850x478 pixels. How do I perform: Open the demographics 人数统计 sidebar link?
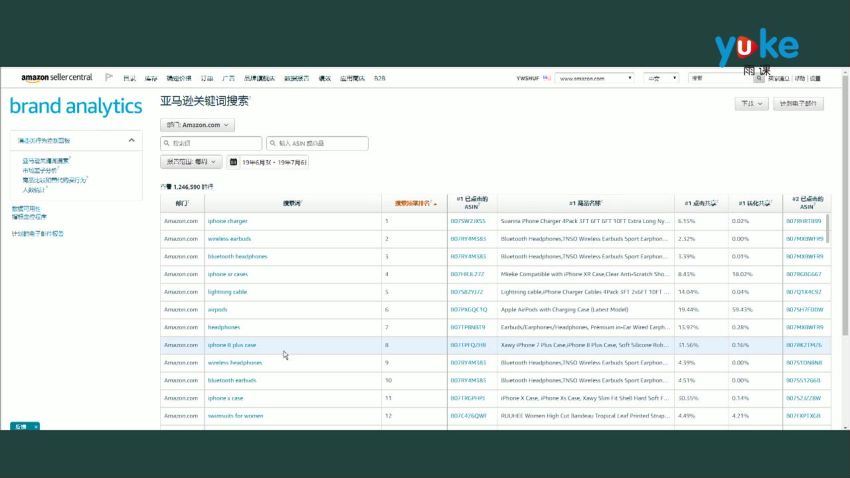pyautogui.click(x=34, y=190)
